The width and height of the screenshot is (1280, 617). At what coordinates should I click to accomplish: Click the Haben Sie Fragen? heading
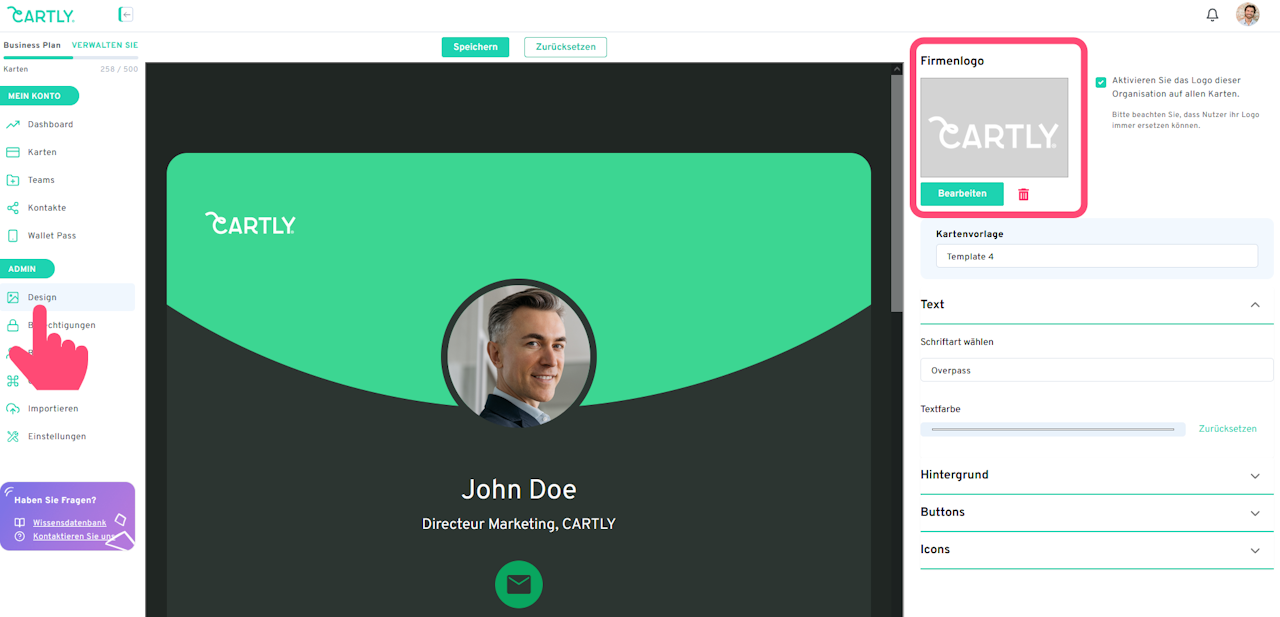pos(55,500)
